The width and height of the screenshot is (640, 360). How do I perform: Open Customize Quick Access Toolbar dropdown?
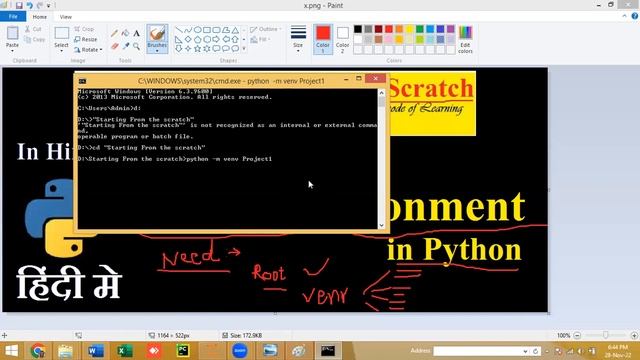click(49, 5)
